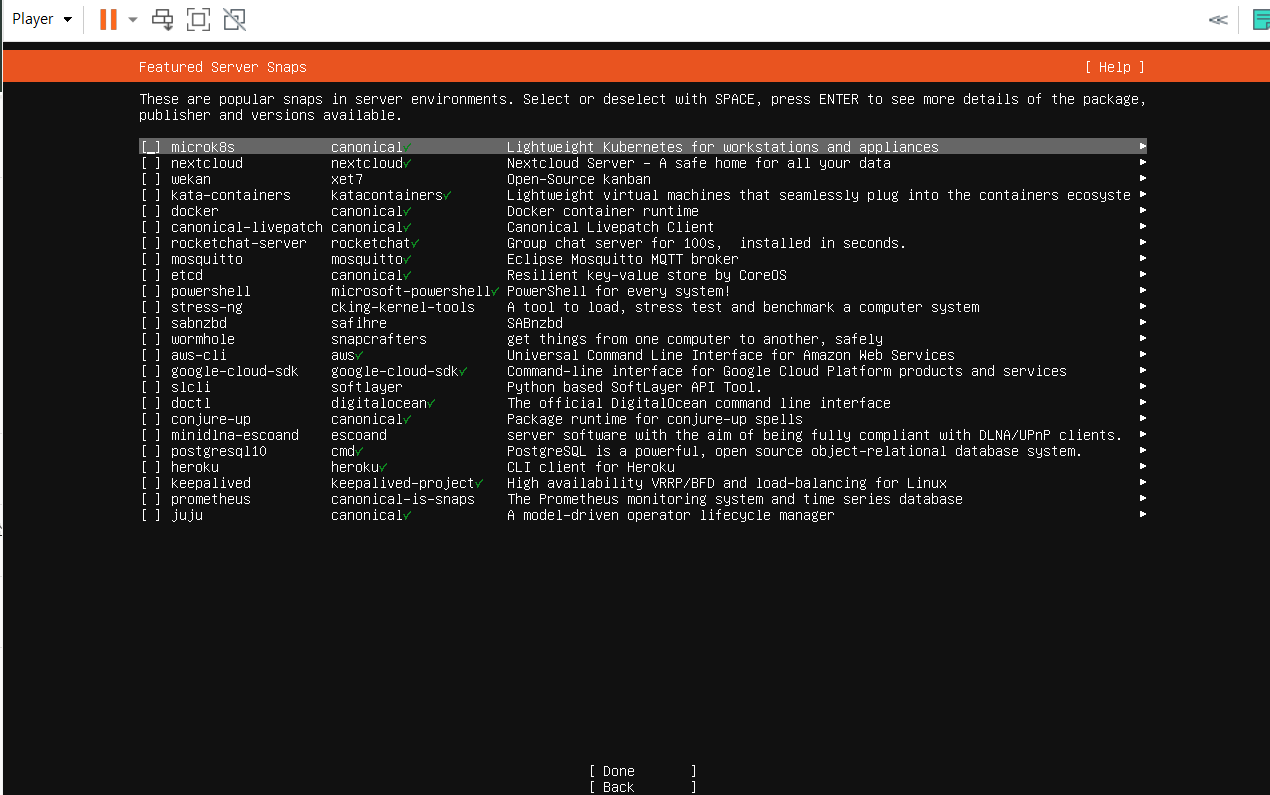Toggle the nextcloud snap checkbox
This screenshot has width=1270, height=795.
click(151, 163)
